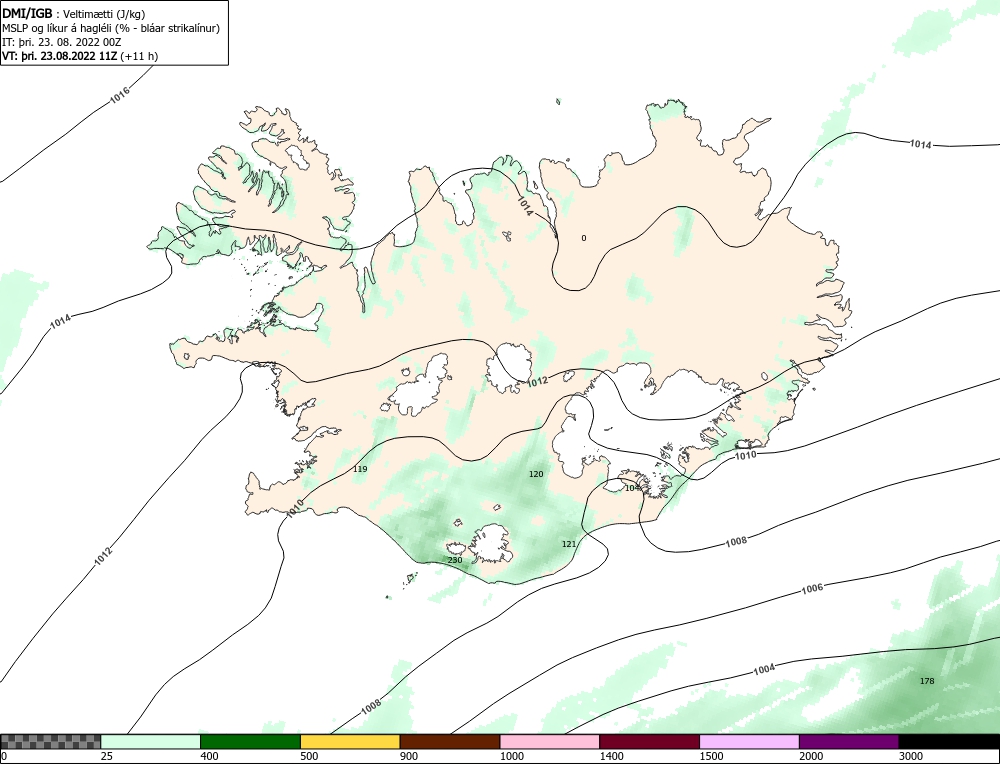This screenshot has width=1000, height=764.
Task: Select the yellow 500–900 legend swatch
Action: point(350,742)
